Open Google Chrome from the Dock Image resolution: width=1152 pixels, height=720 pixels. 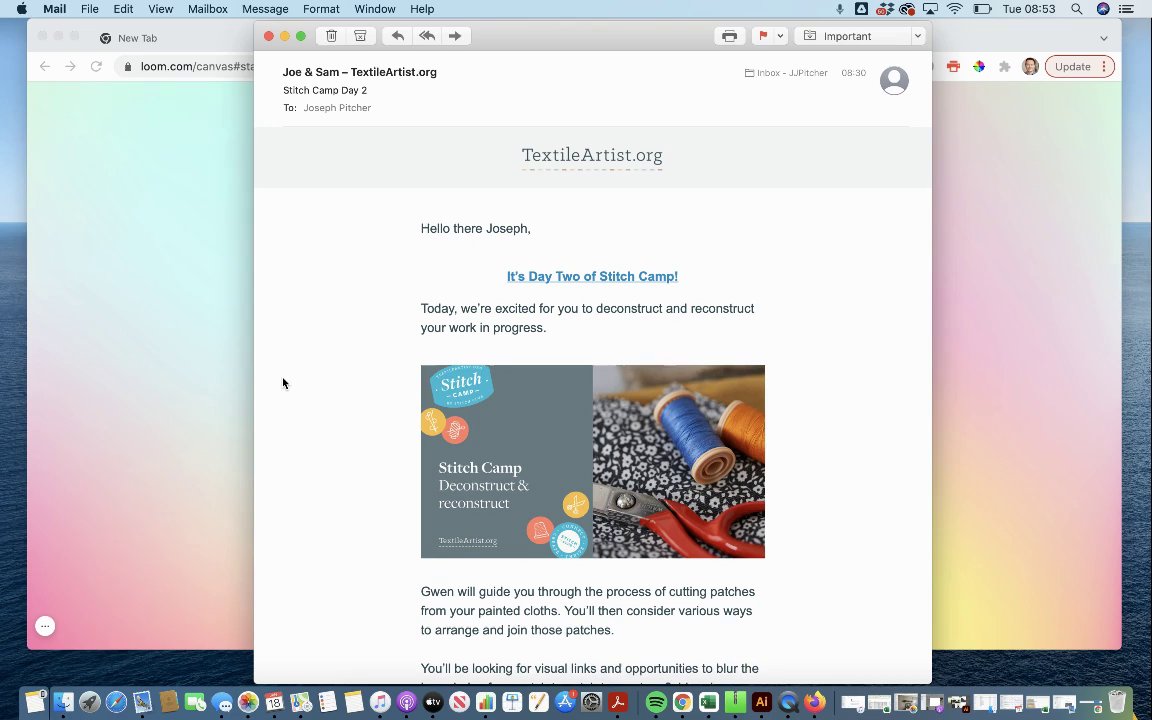point(683,702)
